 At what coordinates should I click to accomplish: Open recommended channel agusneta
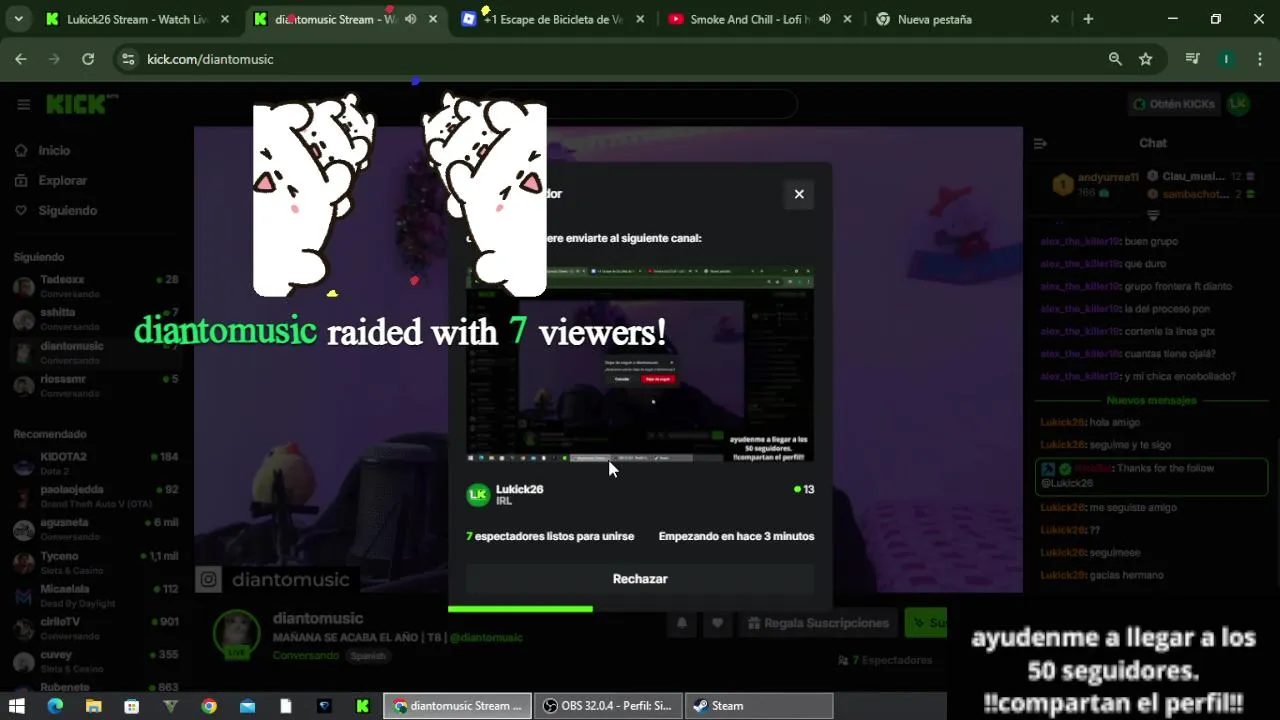click(96, 529)
